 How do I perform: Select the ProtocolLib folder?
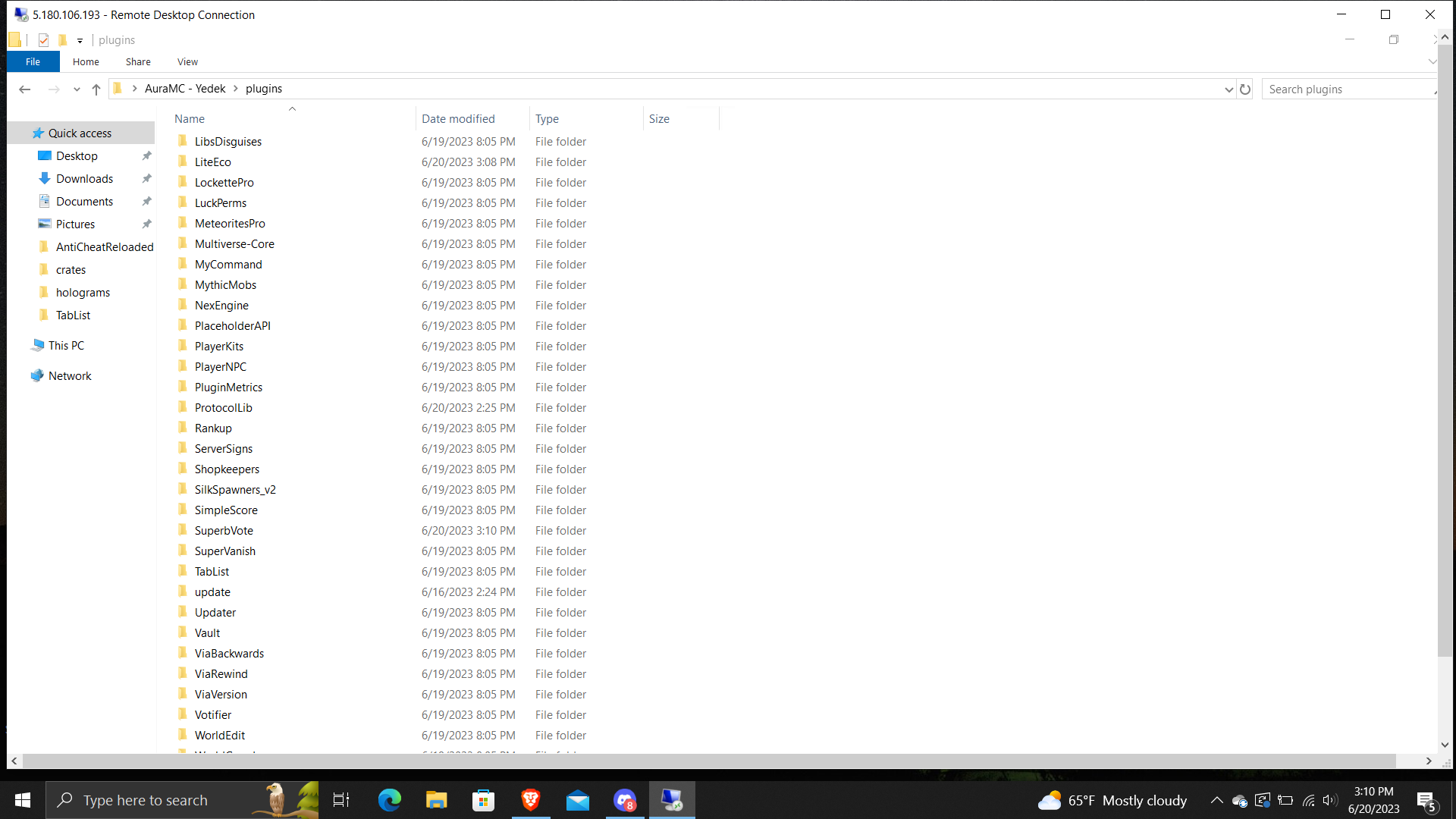[224, 408]
